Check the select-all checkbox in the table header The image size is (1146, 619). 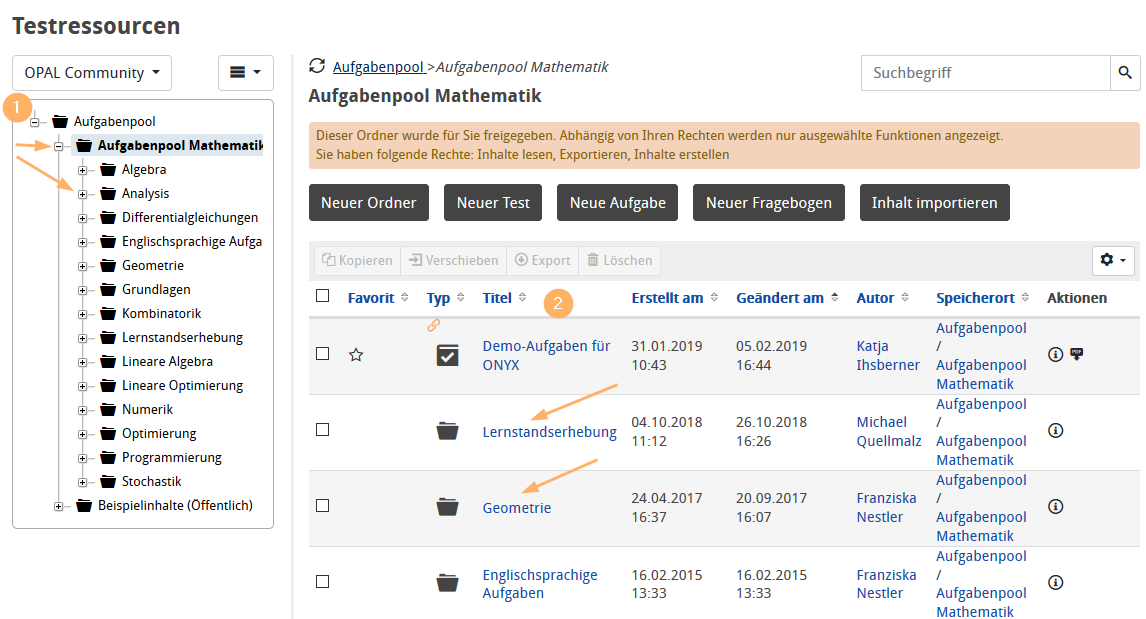coord(322,296)
